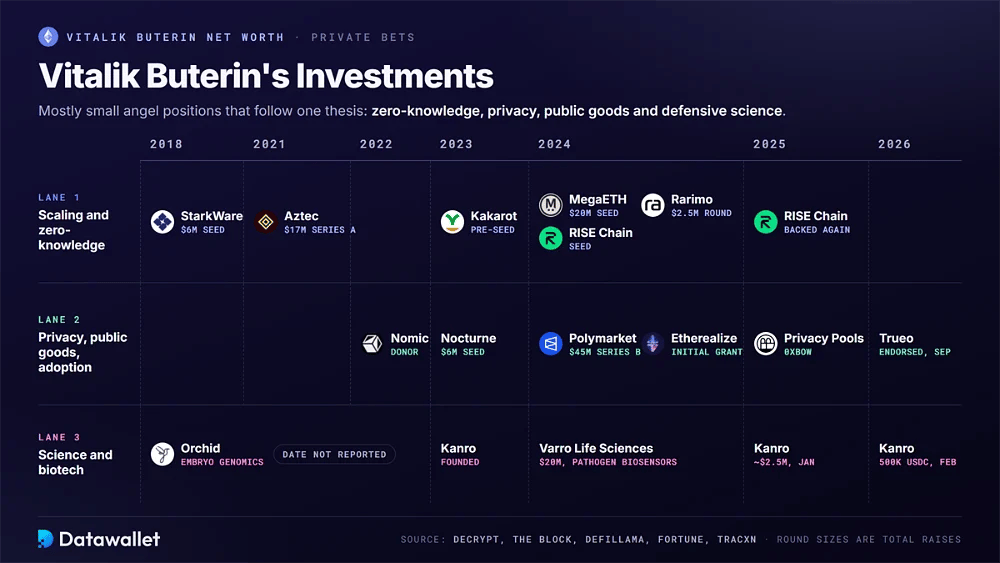Click the '$2.5M ROUND' text
The height and width of the screenshot is (563, 1000).
coord(702,213)
